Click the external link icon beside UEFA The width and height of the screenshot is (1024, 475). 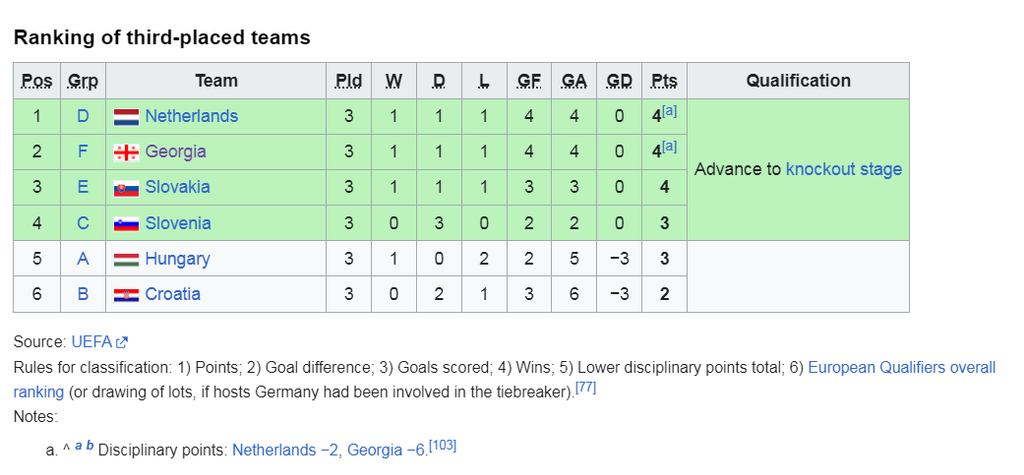(x=121, y=342)
